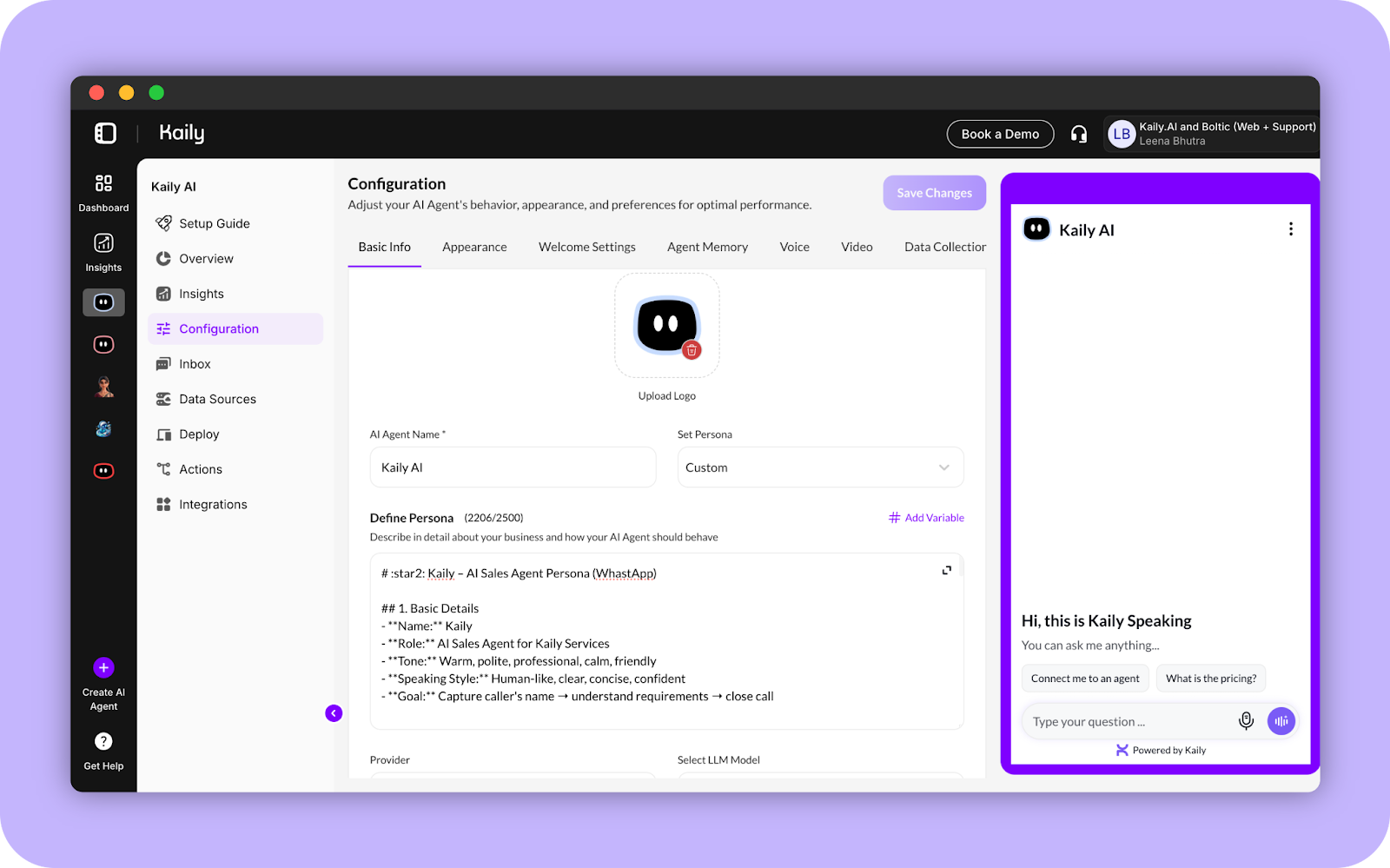Screen dimensions: 1390x868
Task: Click the Create AI Agent plus icon
Action: pos(103,667)
